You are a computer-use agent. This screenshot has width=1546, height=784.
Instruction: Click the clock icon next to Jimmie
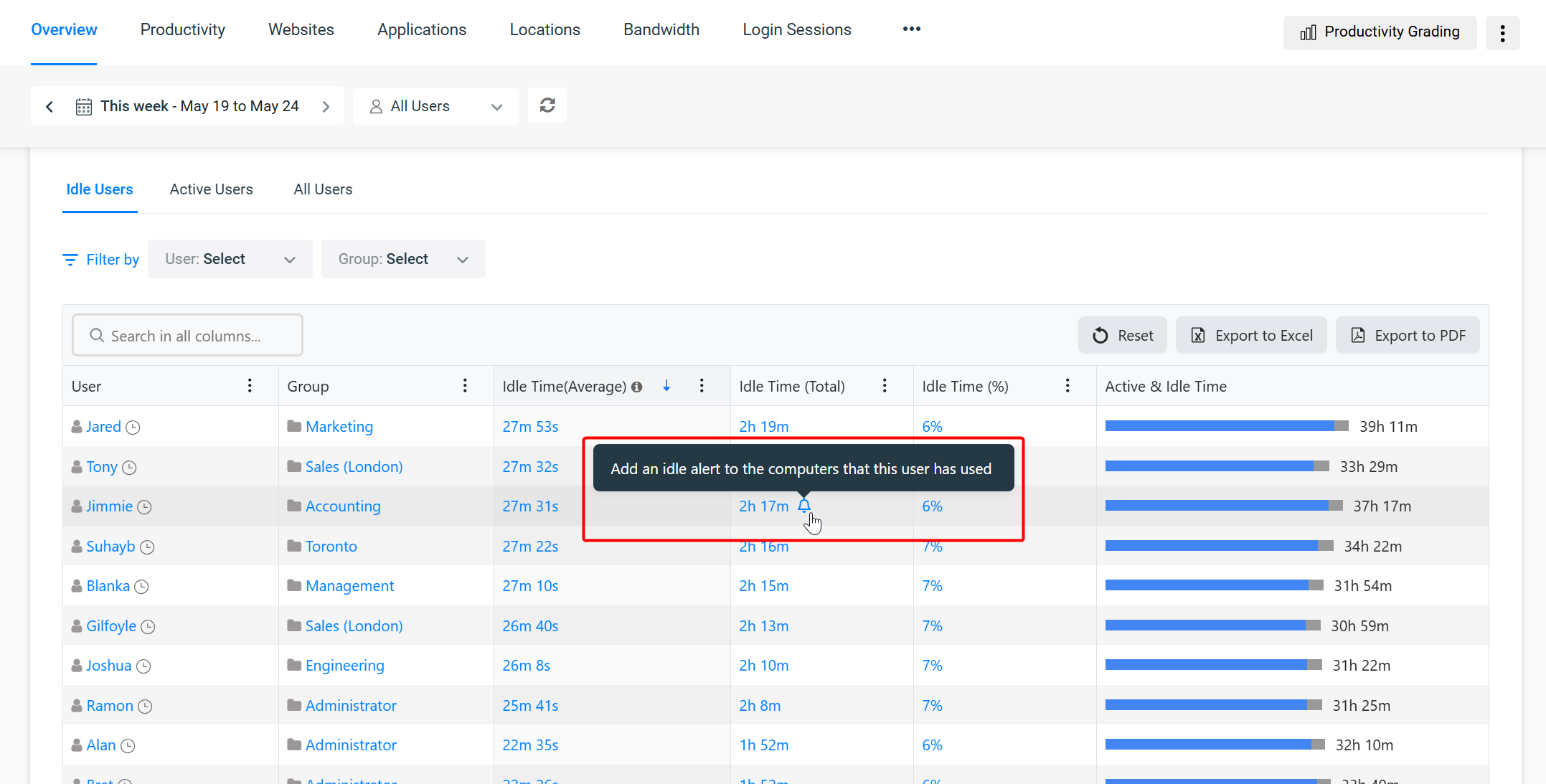144,507
